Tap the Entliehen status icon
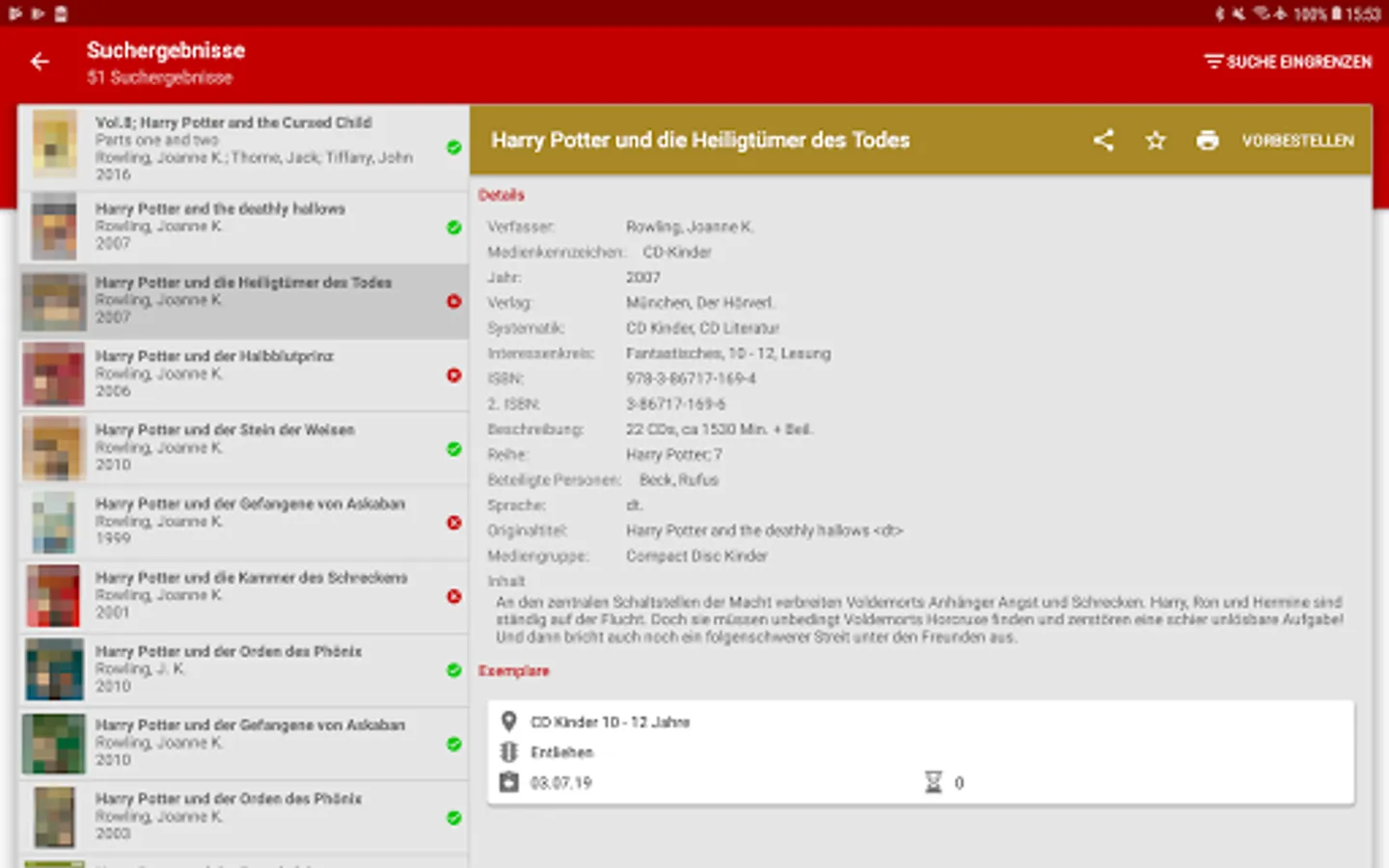Image resolution: width=1389 pixels, height=868 pixels. click(508, 752)
